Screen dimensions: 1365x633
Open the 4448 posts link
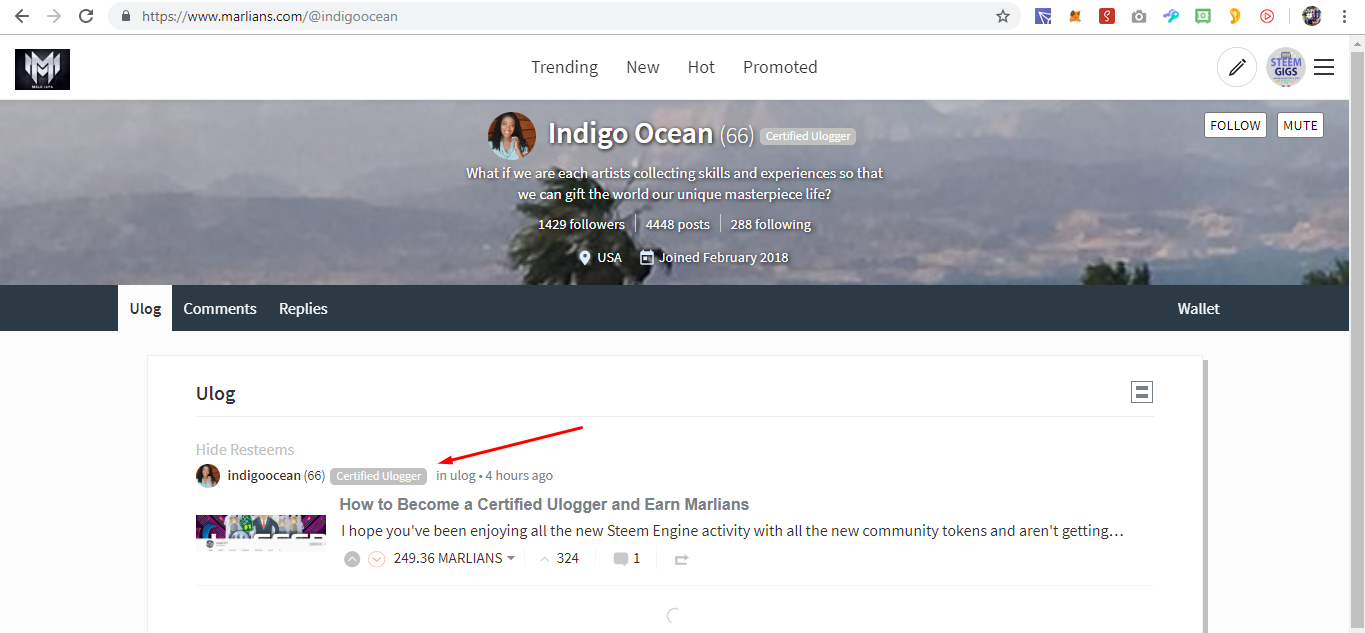pos(677,224)
